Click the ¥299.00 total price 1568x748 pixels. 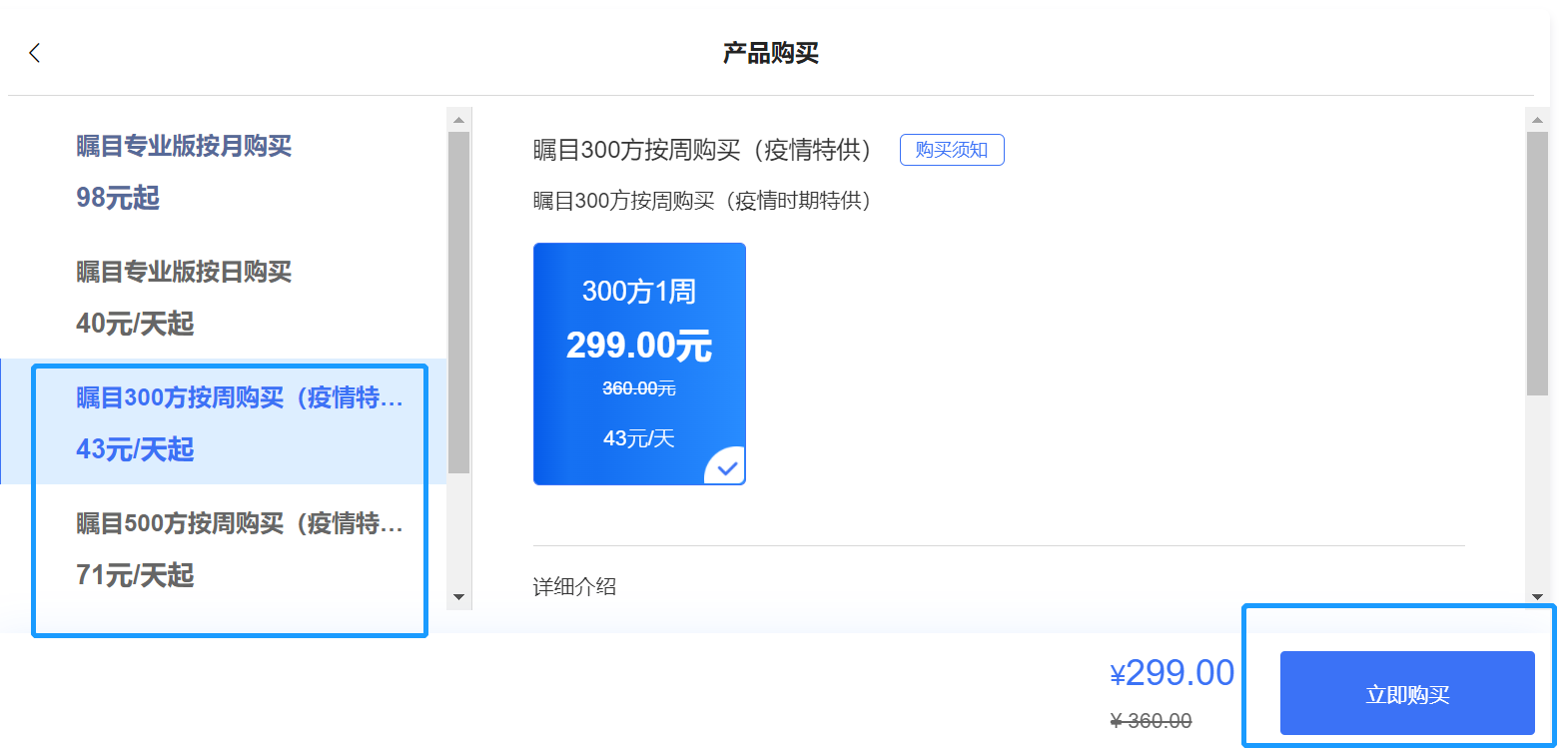(1173, 673)
